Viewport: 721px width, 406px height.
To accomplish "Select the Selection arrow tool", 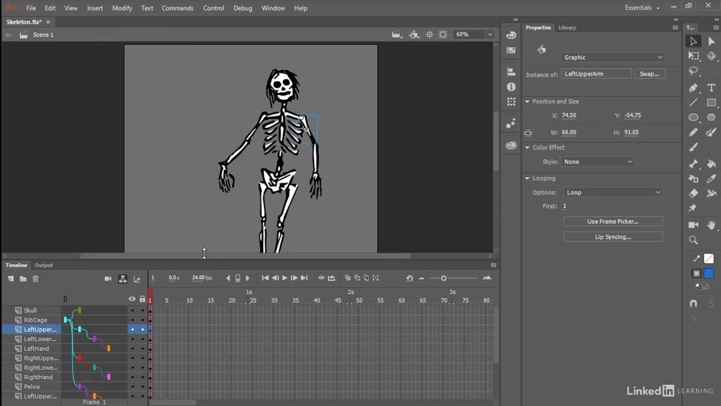I will (x=693, y=42).
